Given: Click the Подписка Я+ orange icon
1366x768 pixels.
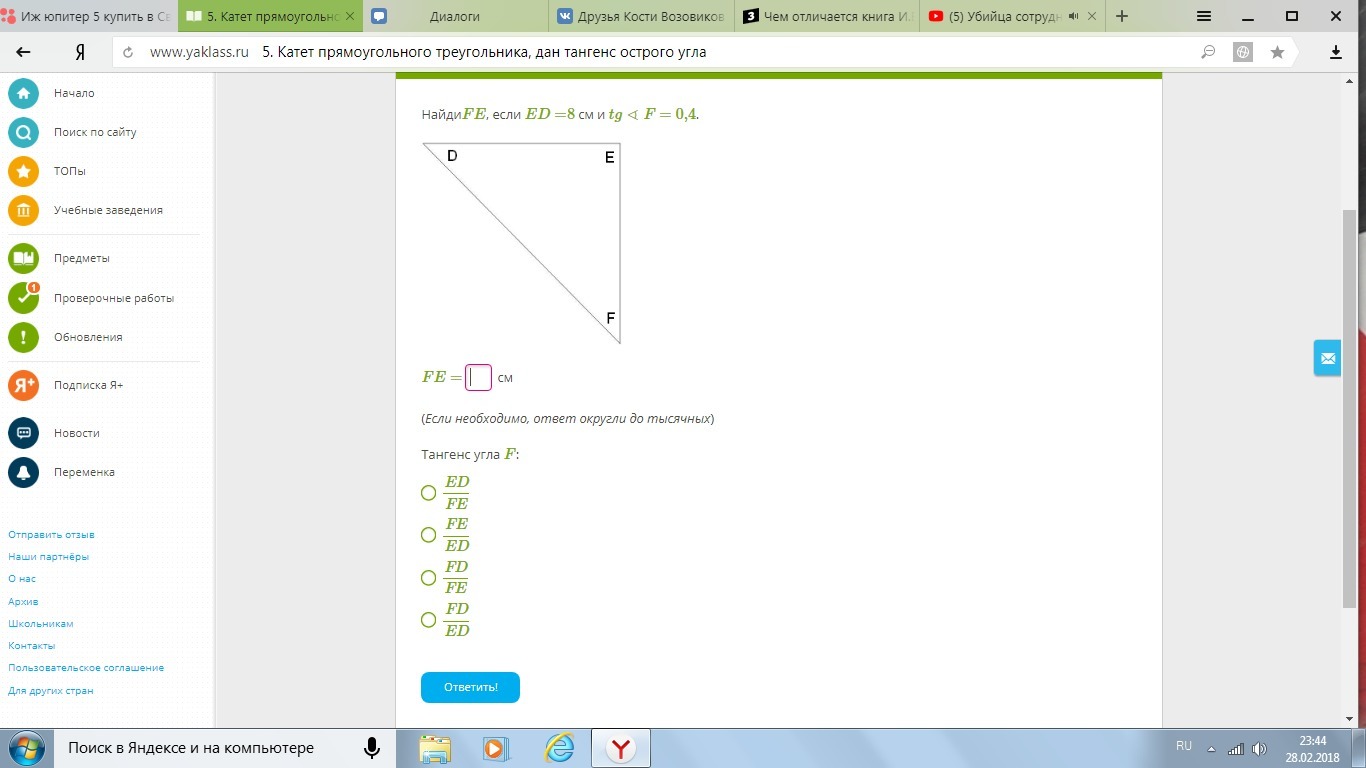Looking at the screenshot, I should tap(23, 385).
